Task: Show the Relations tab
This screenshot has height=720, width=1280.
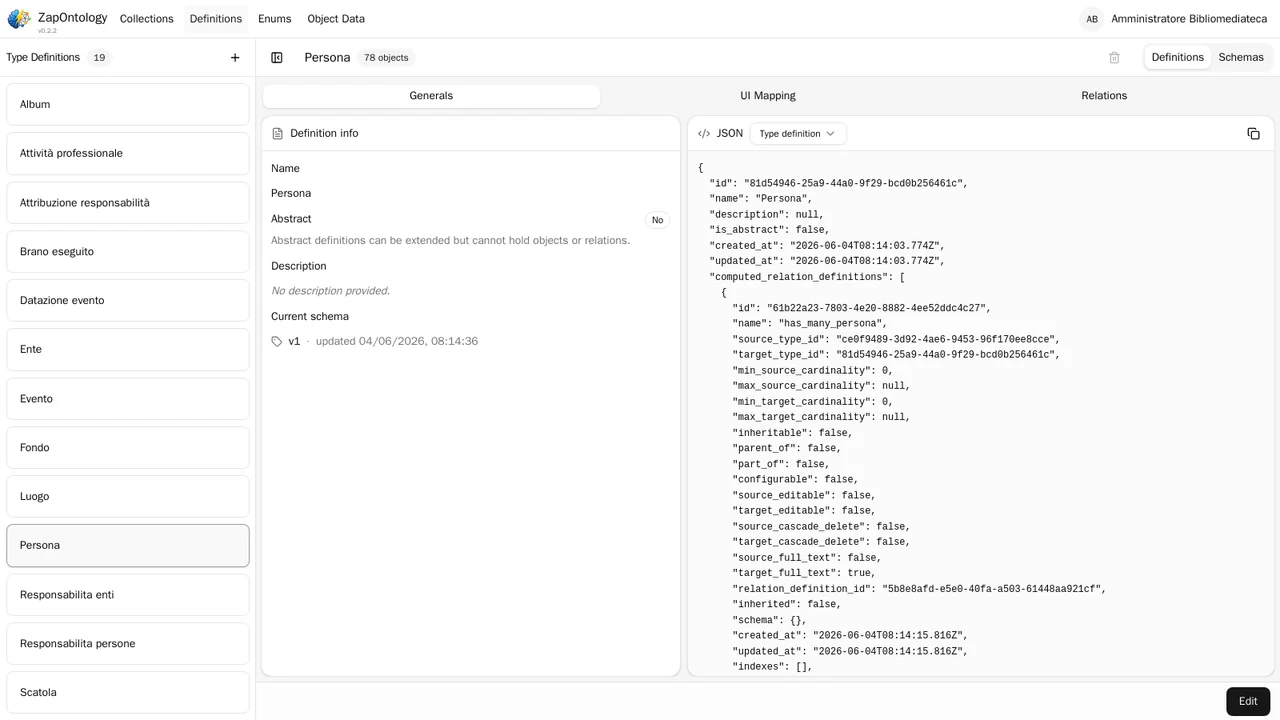Action: coord(1104,96)
